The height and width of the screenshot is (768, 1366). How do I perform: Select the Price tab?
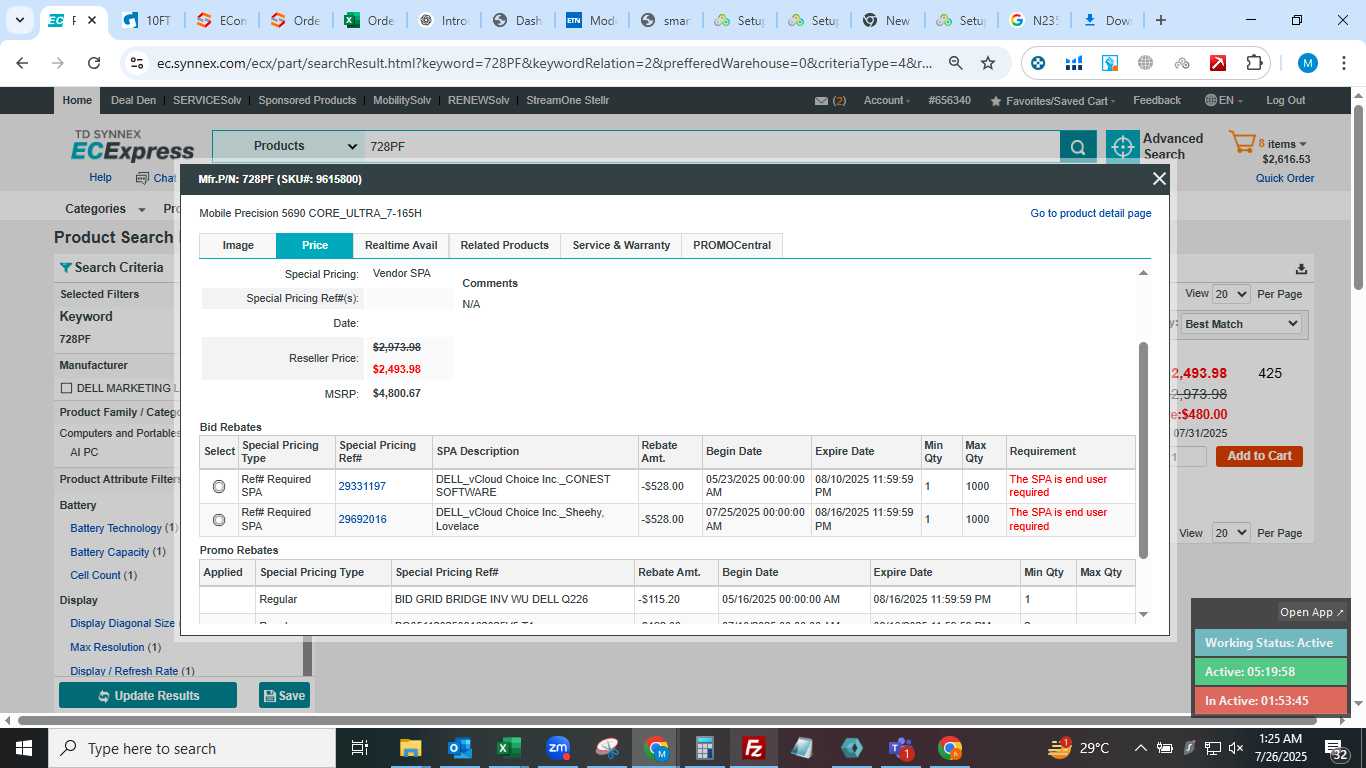tap(315, 246)
